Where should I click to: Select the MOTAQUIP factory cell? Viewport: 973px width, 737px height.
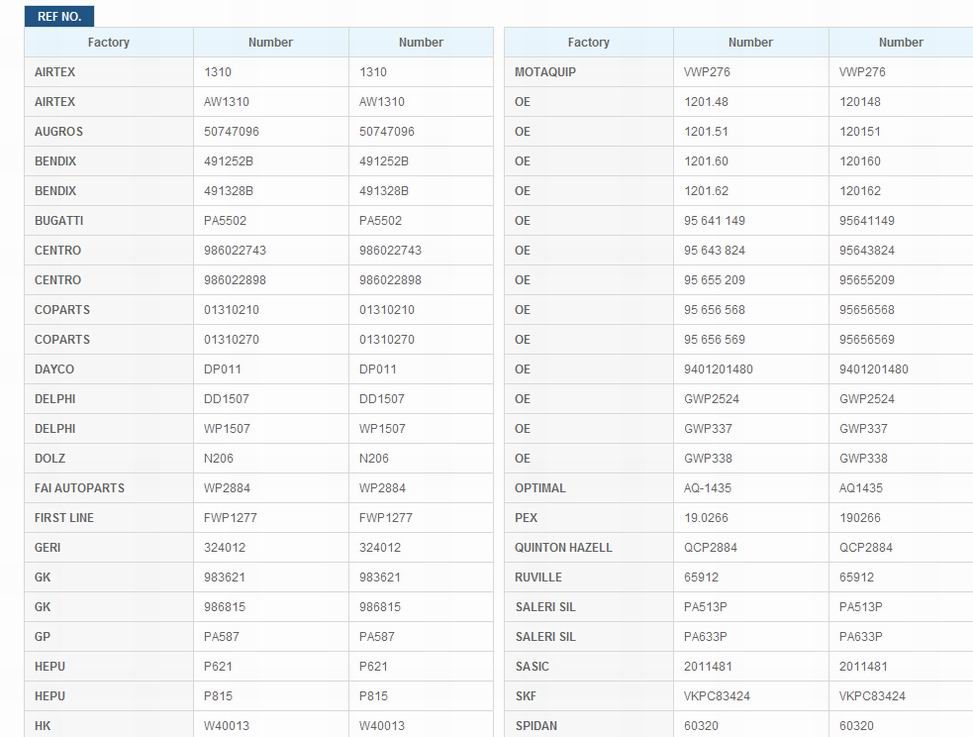(x=588, y=72)
